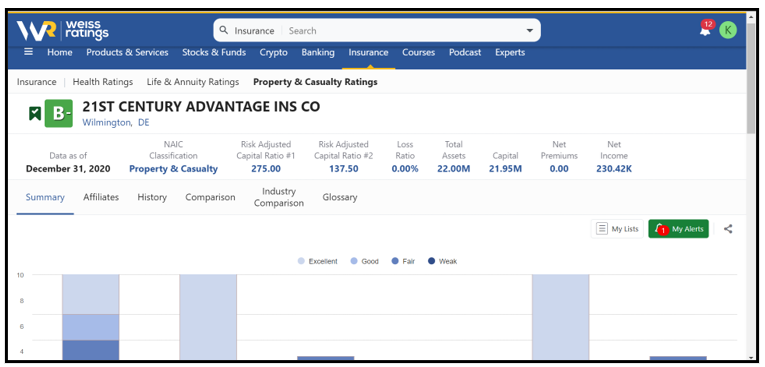Viewport: 765px width, 367px height.
Task: Open the Banking menu item
Action: 318,52
